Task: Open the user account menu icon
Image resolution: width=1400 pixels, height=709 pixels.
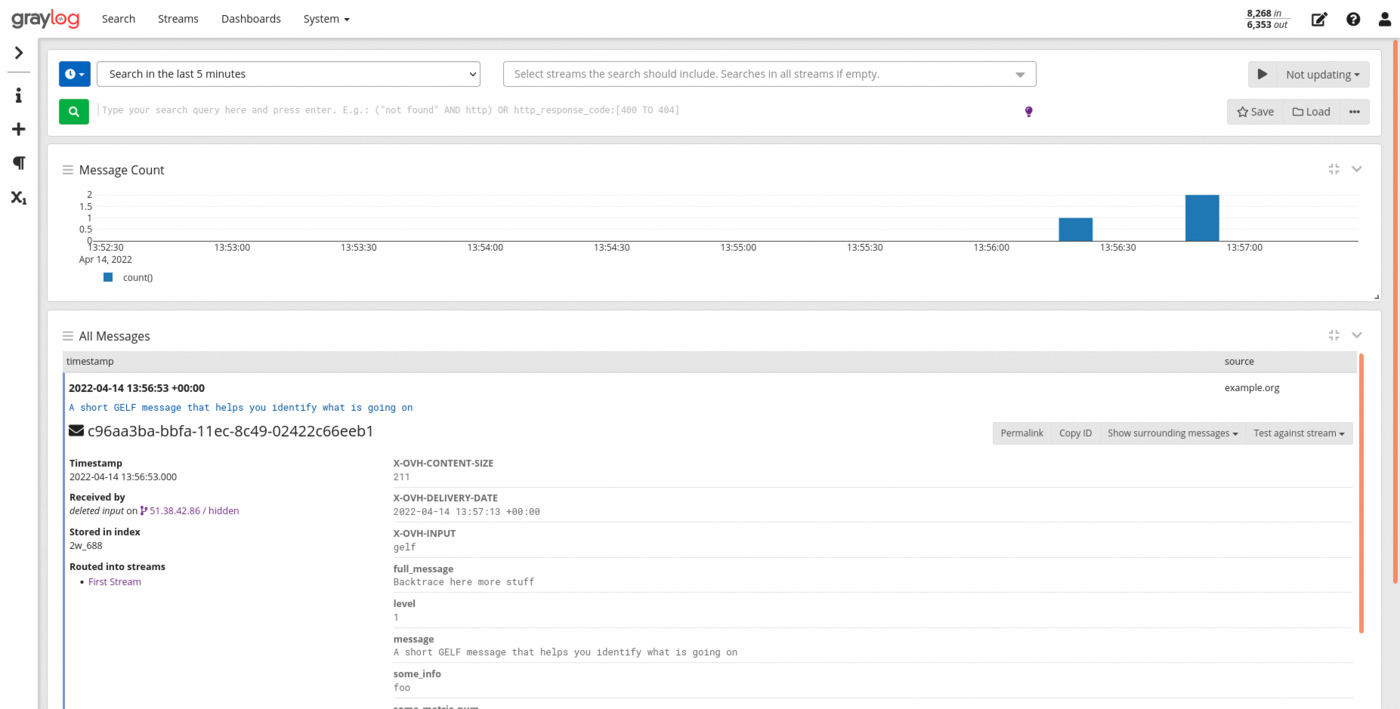Action: pyautogui.click(x=1384, y=19)
